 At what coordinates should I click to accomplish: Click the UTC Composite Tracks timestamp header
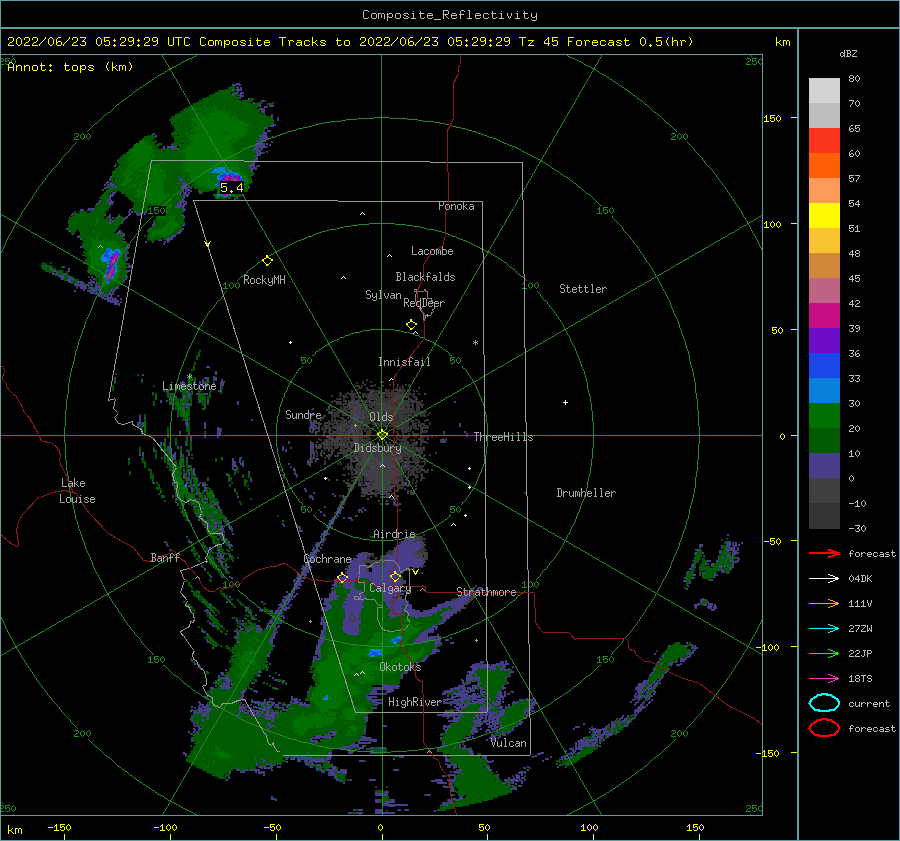coord(350,42)
